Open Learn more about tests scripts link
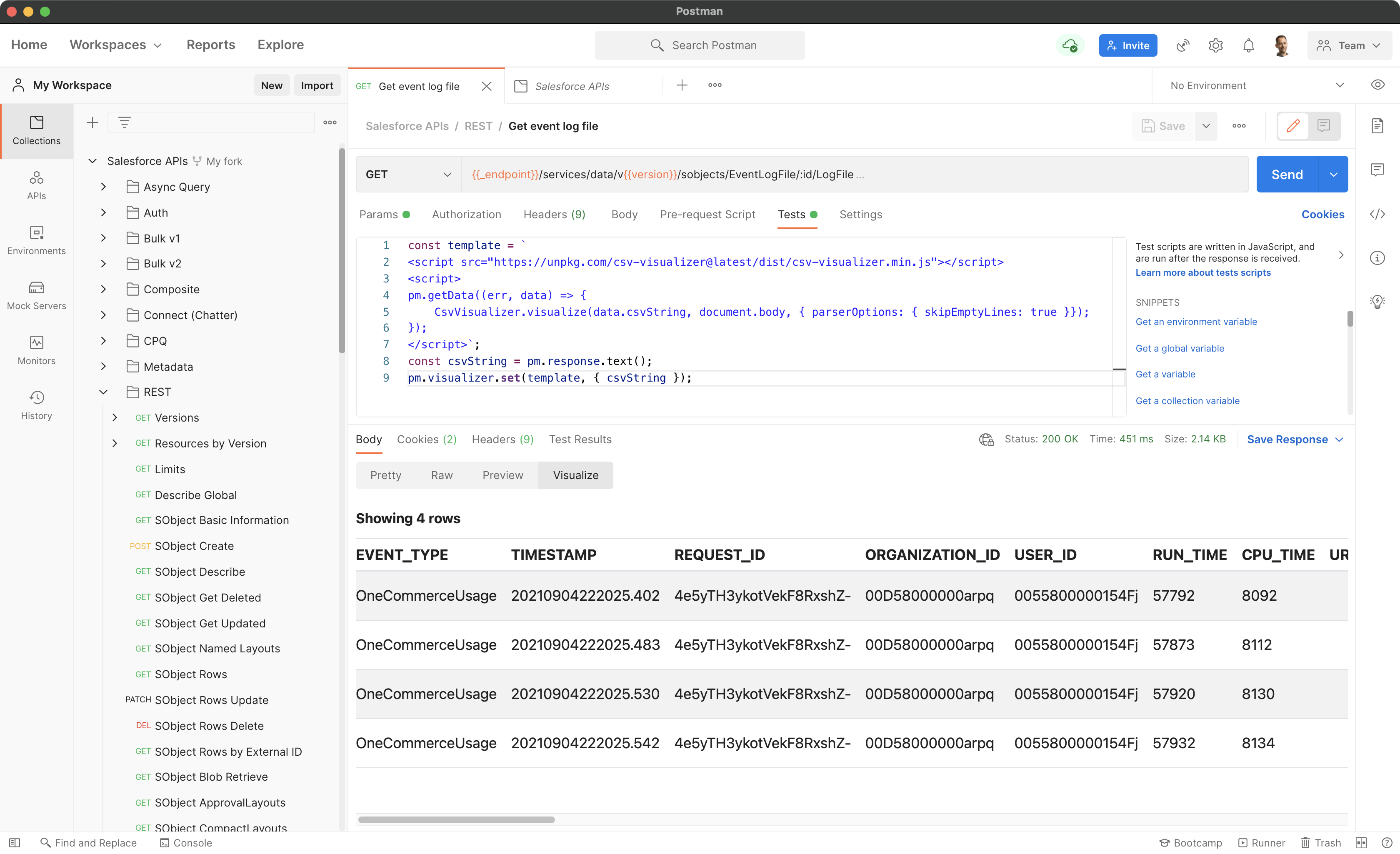 (1203, 273)
